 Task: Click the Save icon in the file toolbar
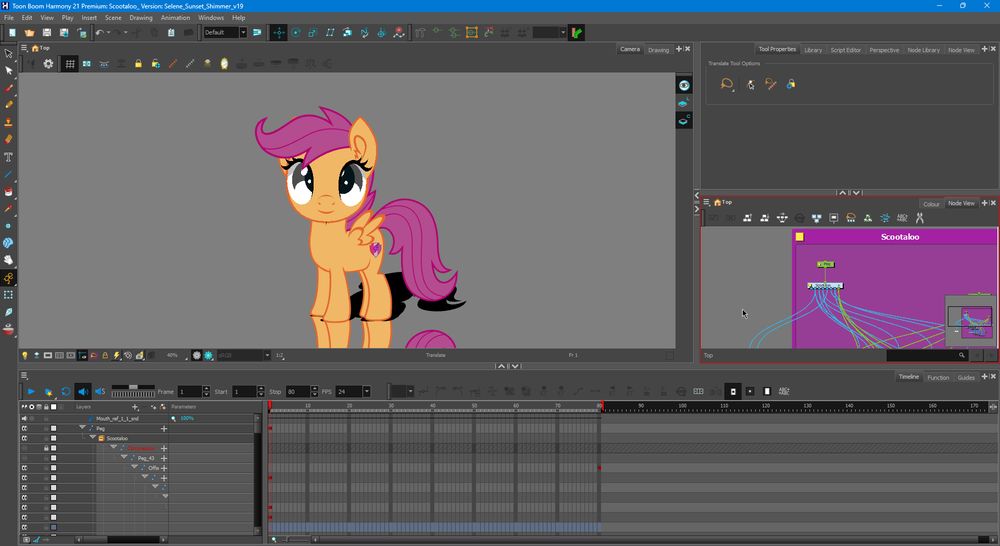(x=45, y=32)
